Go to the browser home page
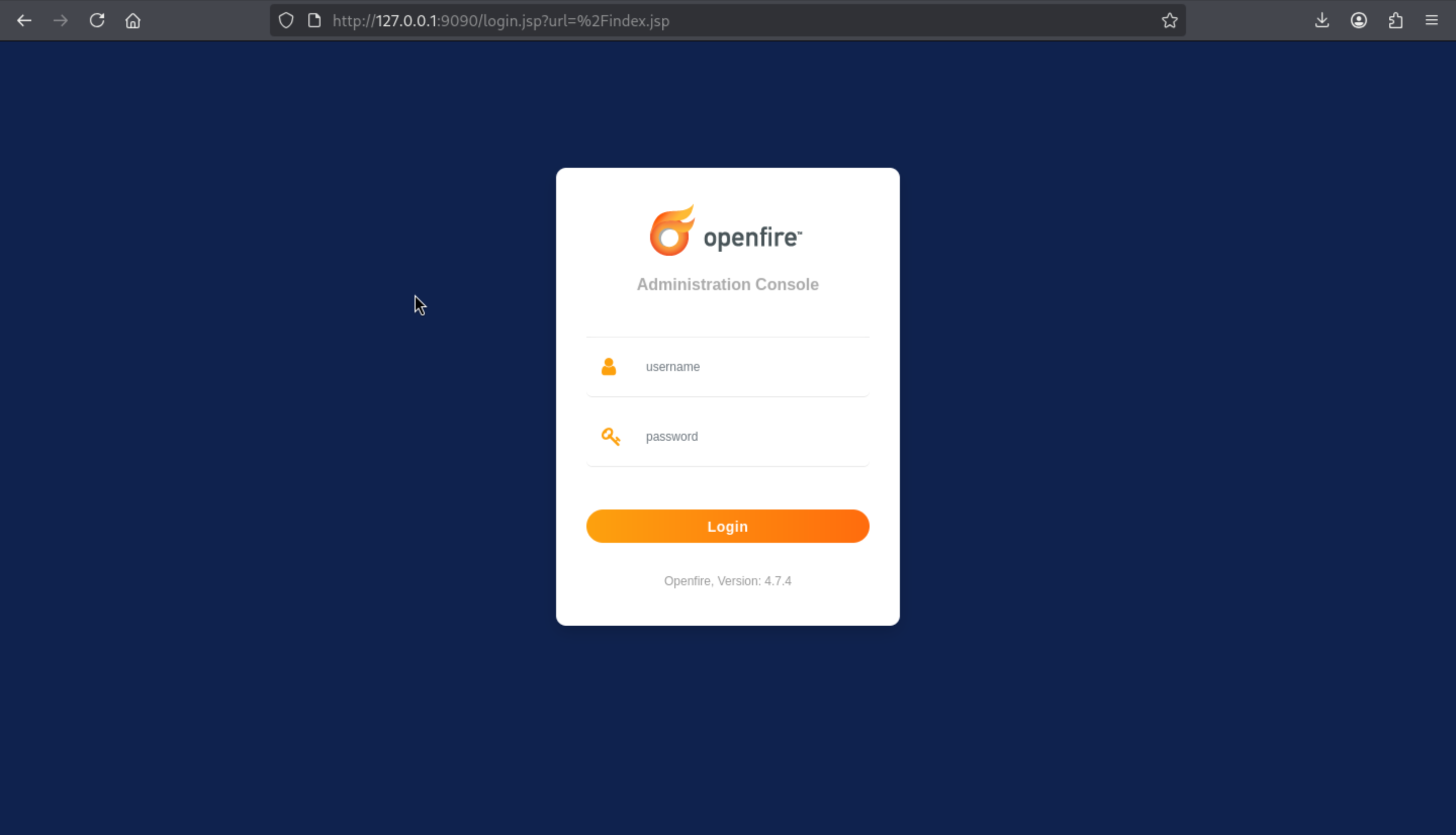 (133, 21)
